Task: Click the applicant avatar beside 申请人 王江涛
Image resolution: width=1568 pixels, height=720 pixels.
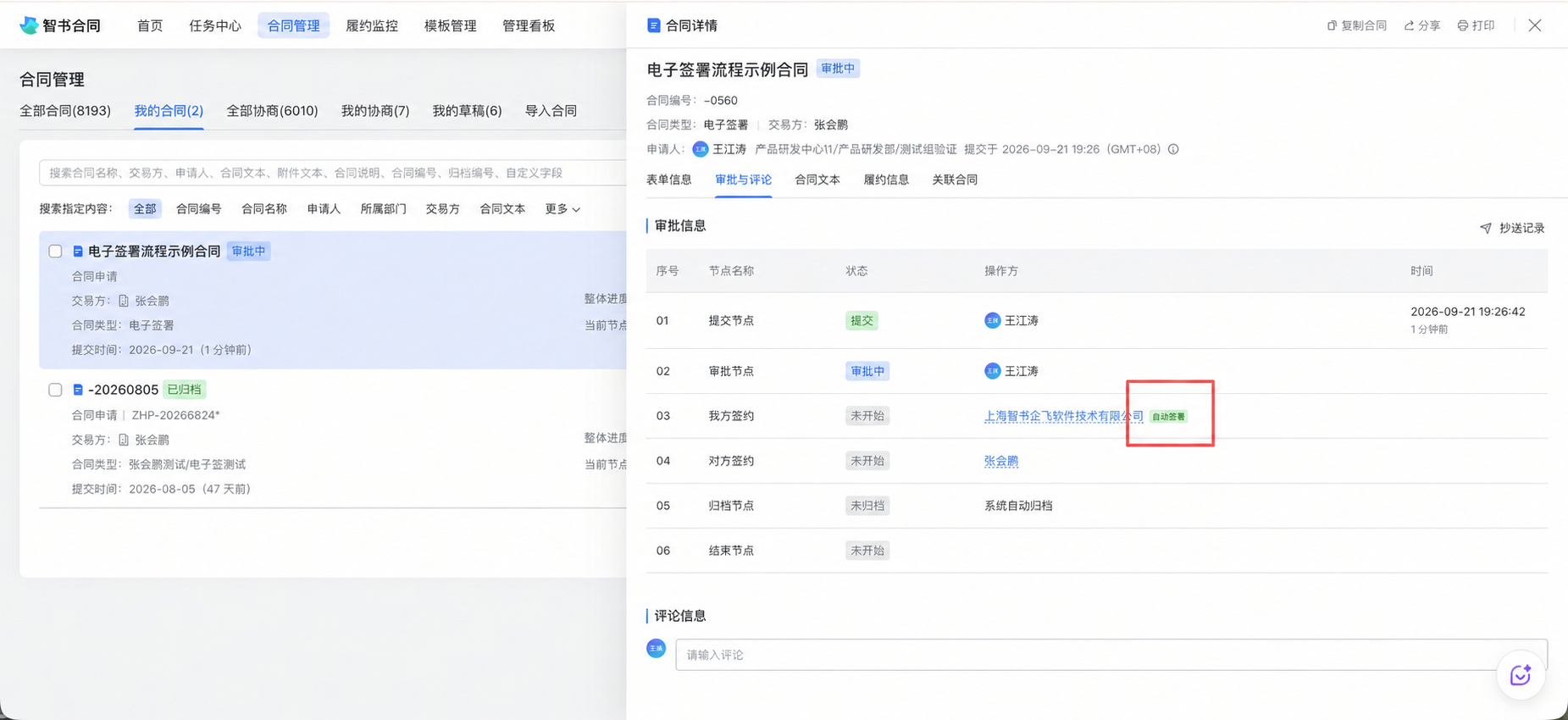Action: coord(700,149)
